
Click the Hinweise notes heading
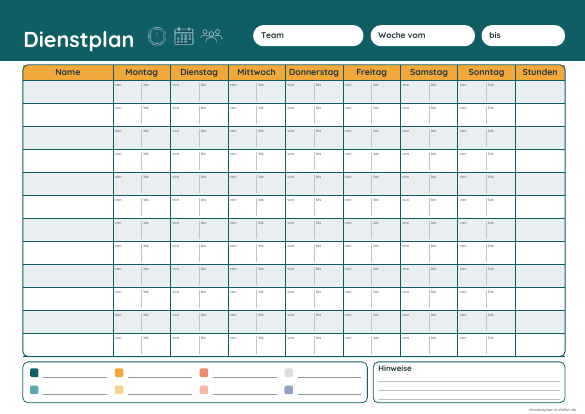coord(395,368)
